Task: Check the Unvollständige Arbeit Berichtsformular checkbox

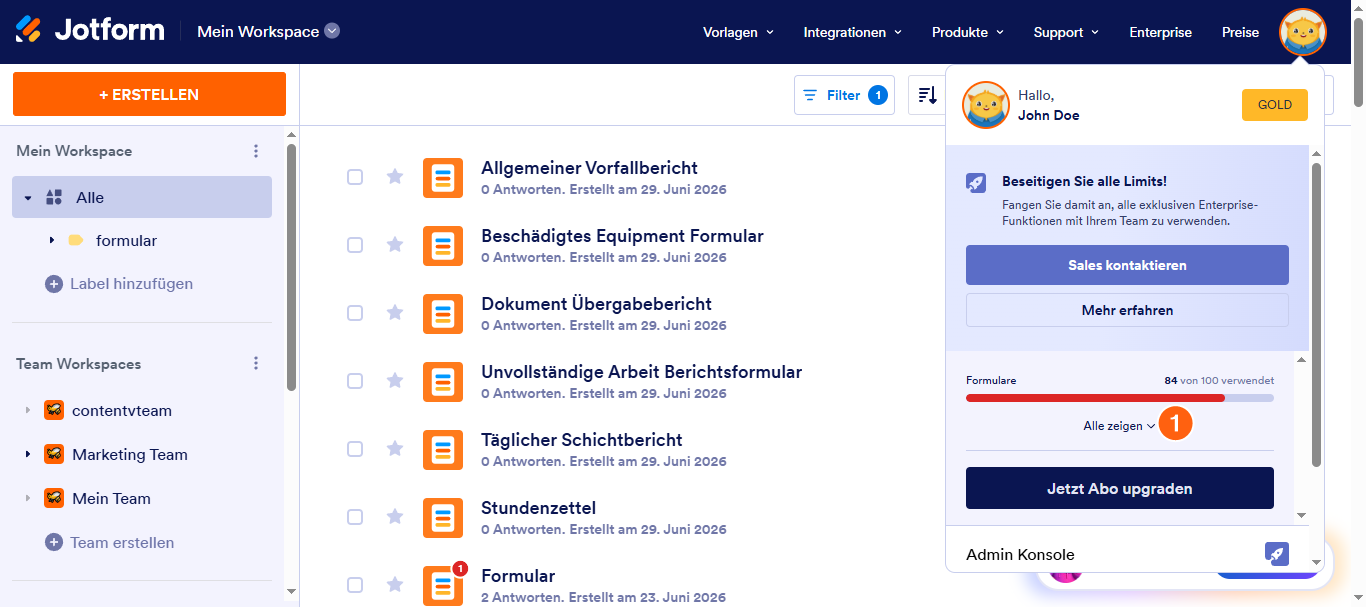Action: [x=355, y=381]
